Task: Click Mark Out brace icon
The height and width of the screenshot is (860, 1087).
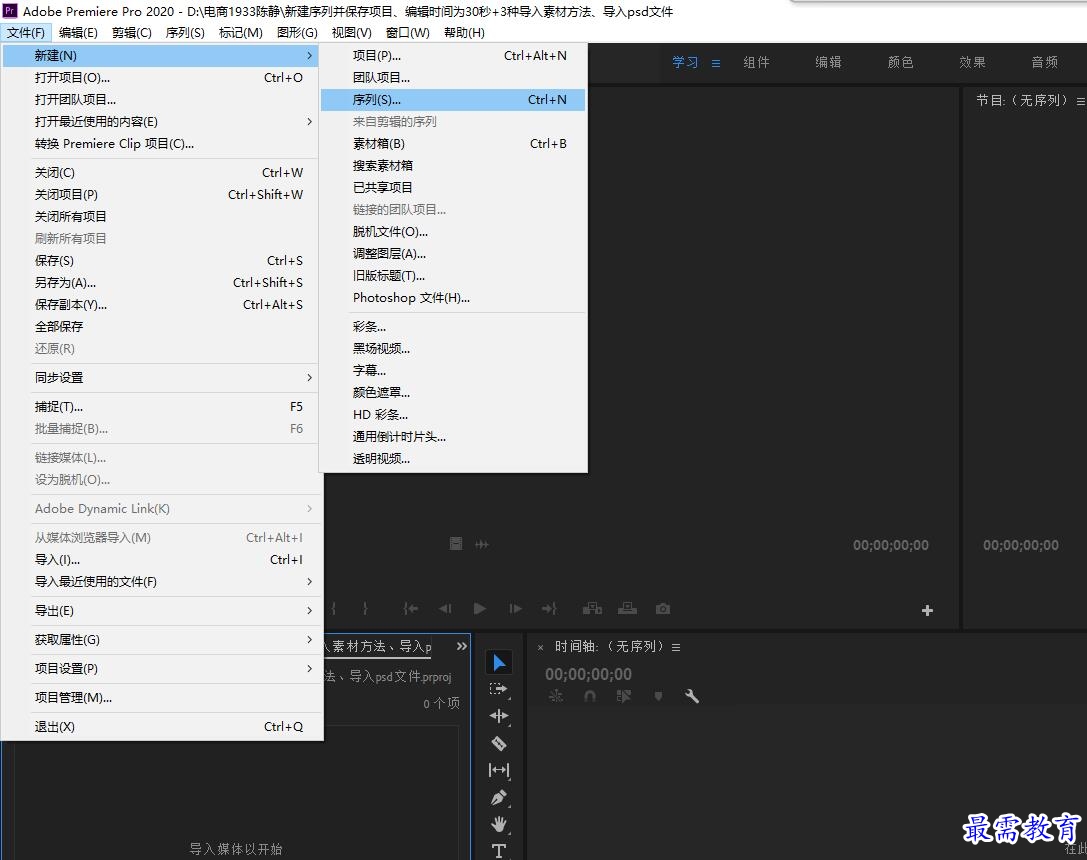Action: click(x=365, y=608)
